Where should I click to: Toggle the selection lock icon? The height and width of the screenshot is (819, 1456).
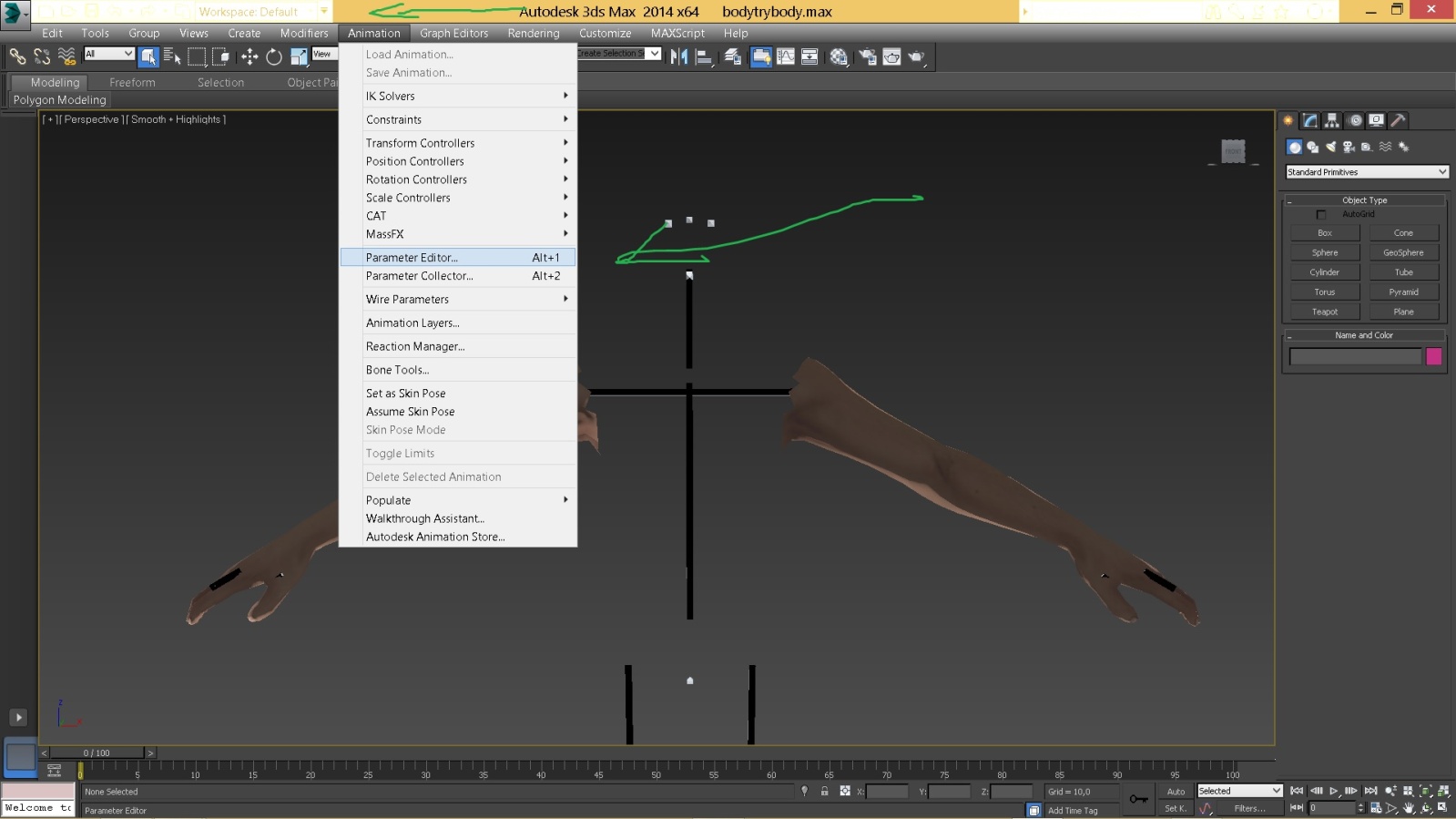point(824,792)
